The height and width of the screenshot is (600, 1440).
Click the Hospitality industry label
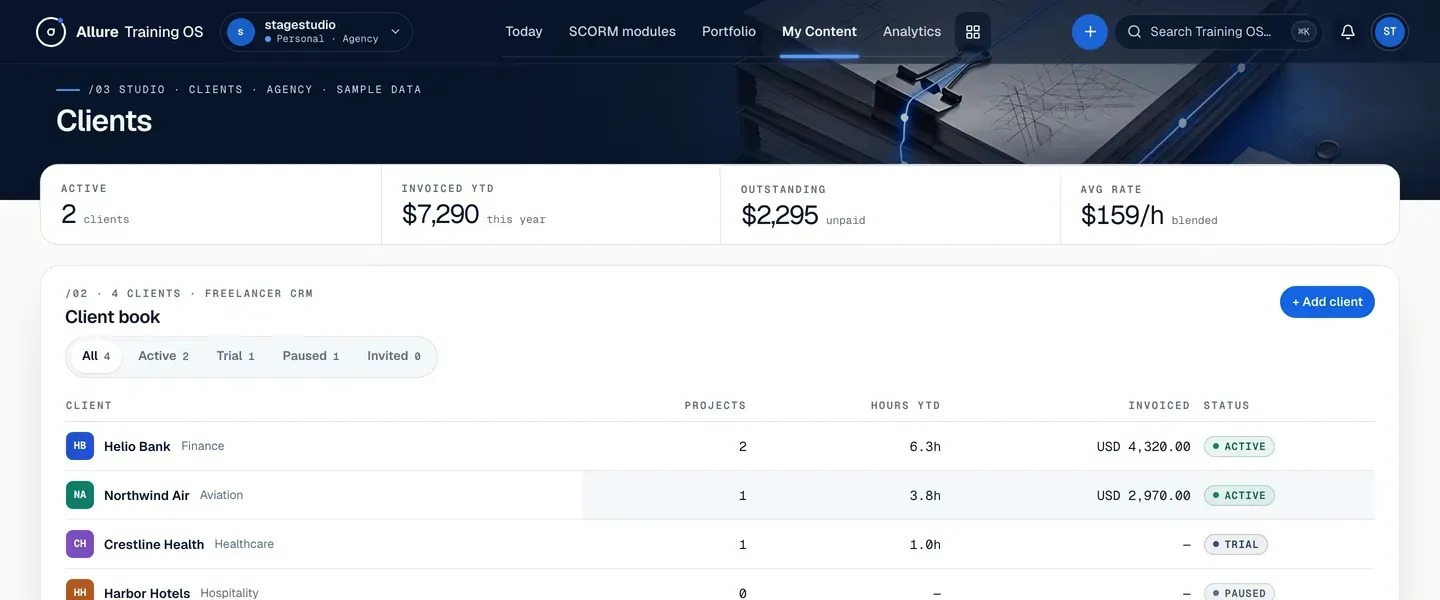tap(230, 593)
